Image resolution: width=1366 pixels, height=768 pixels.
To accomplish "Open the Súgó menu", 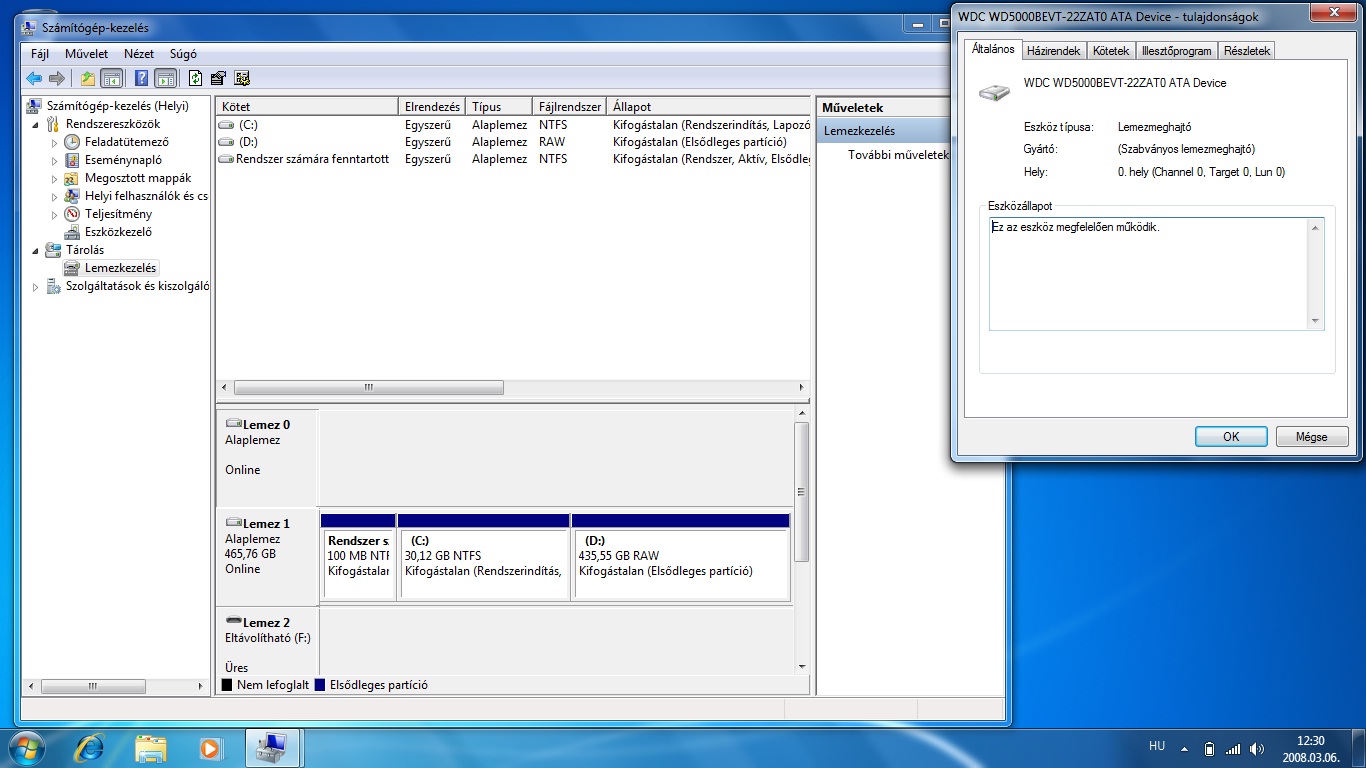I will coord(183,54).
